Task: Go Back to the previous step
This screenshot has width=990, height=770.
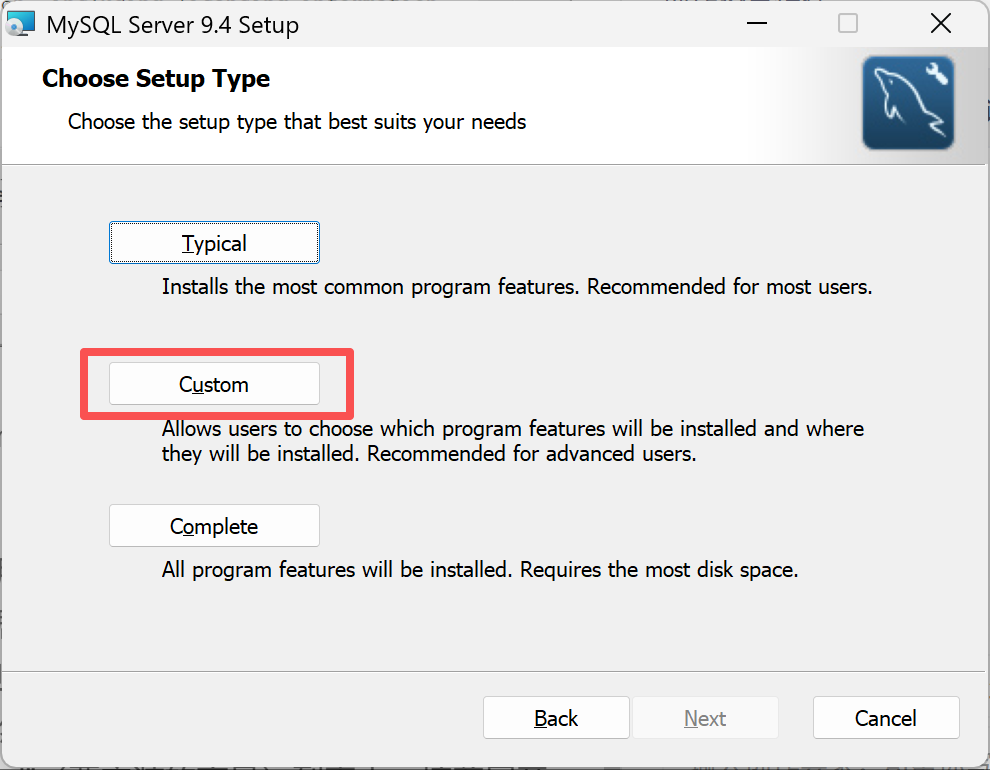Action: click(x=556, y=718)
